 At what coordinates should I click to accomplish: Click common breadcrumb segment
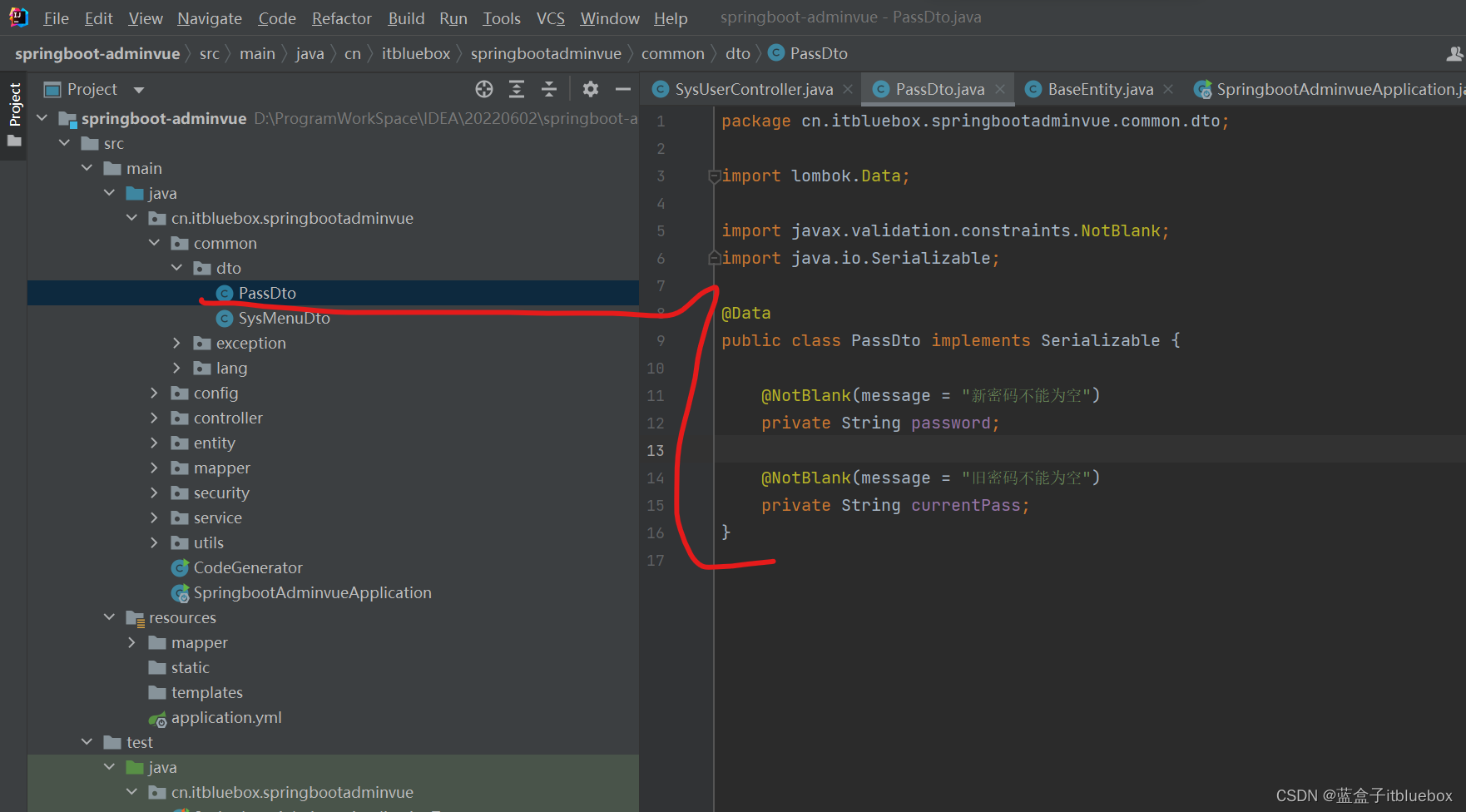coord(672,53)
